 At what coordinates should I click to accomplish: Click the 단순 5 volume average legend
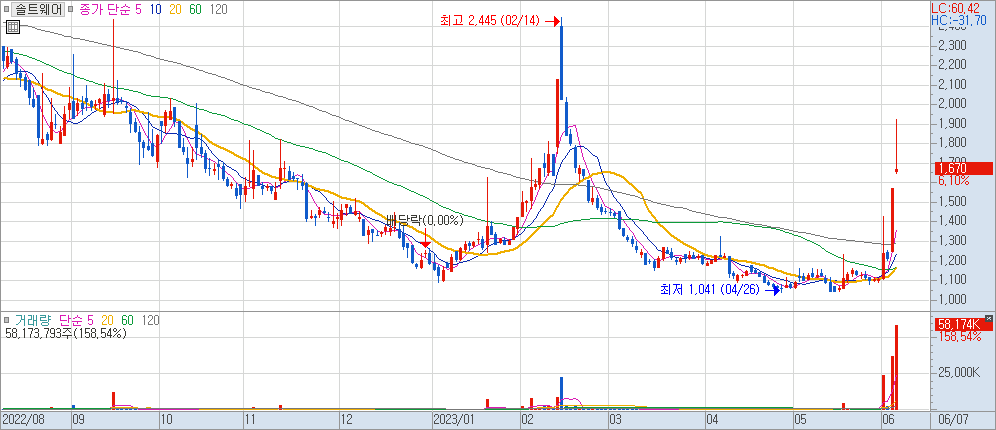[x=76, y=321]
